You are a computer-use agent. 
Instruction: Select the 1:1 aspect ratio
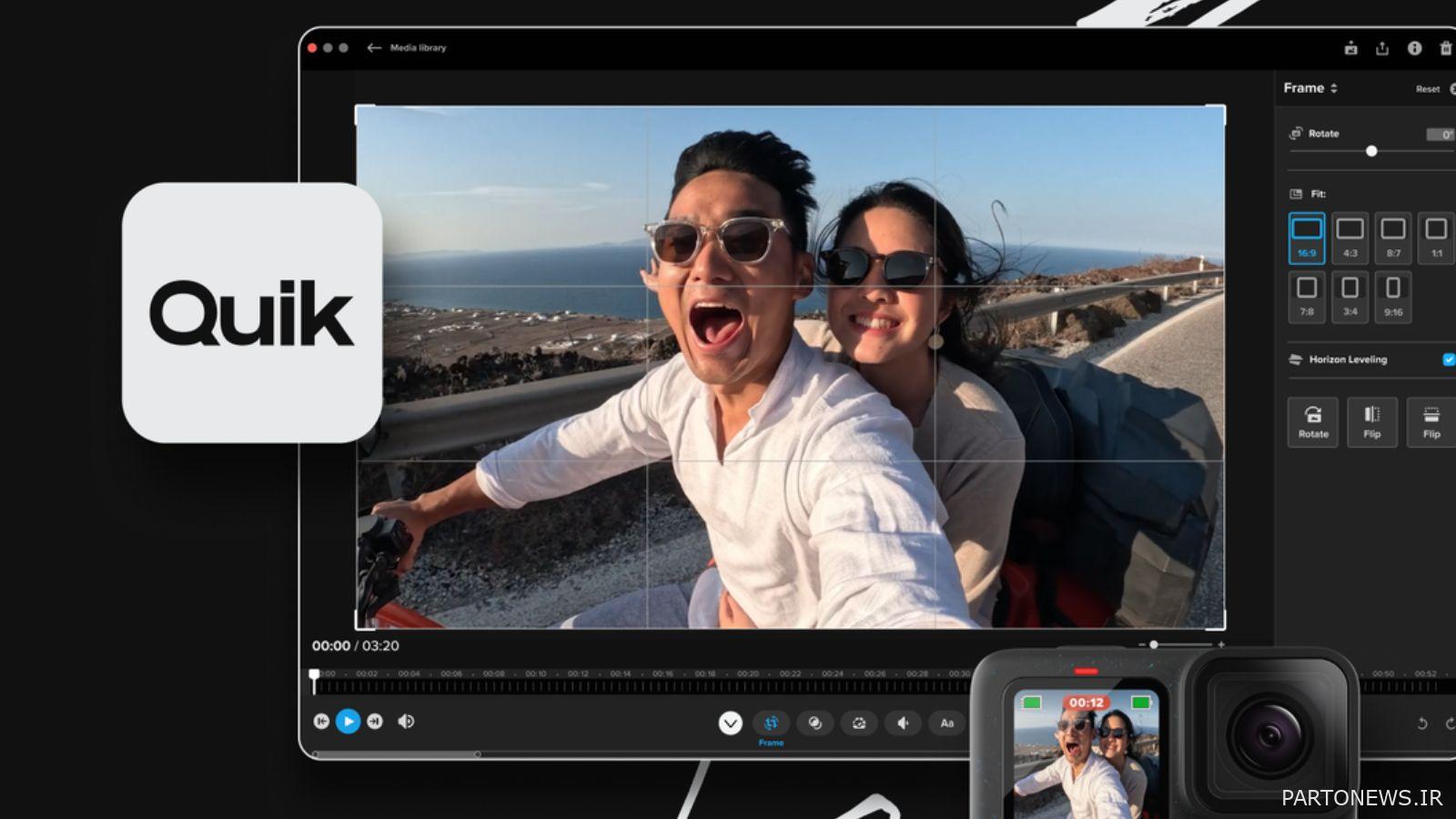pyautogui.click(x=1436, y=238)
